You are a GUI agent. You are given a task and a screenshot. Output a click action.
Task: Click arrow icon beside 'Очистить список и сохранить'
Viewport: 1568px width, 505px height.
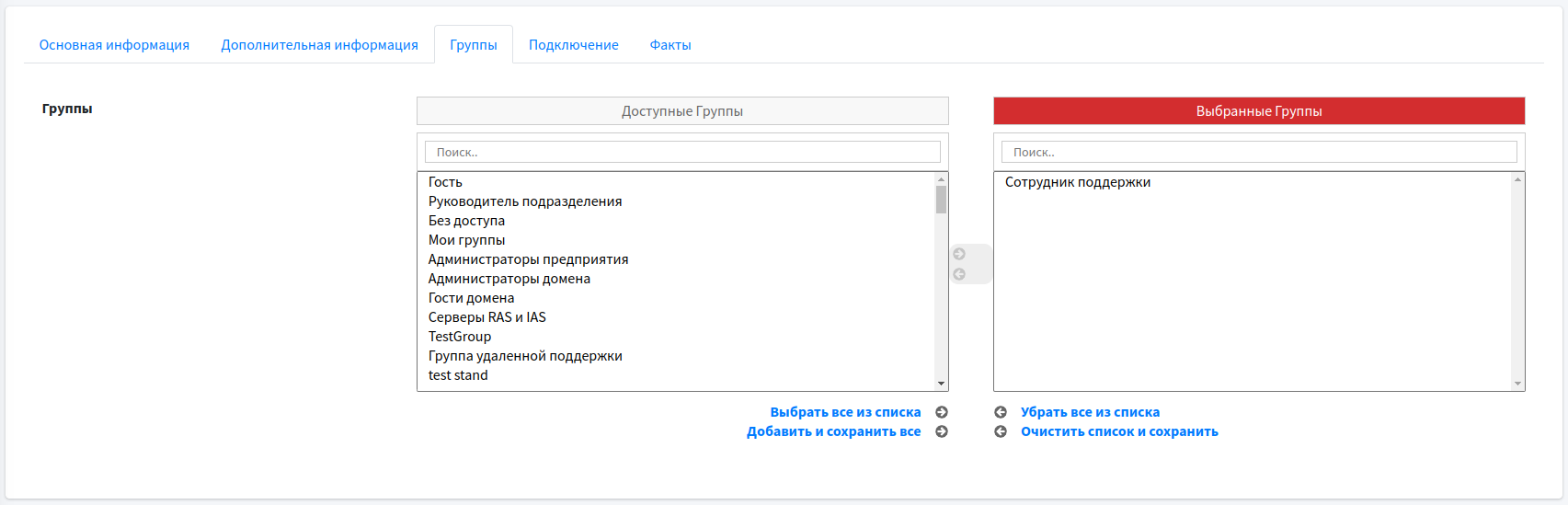coord(1001,431)
